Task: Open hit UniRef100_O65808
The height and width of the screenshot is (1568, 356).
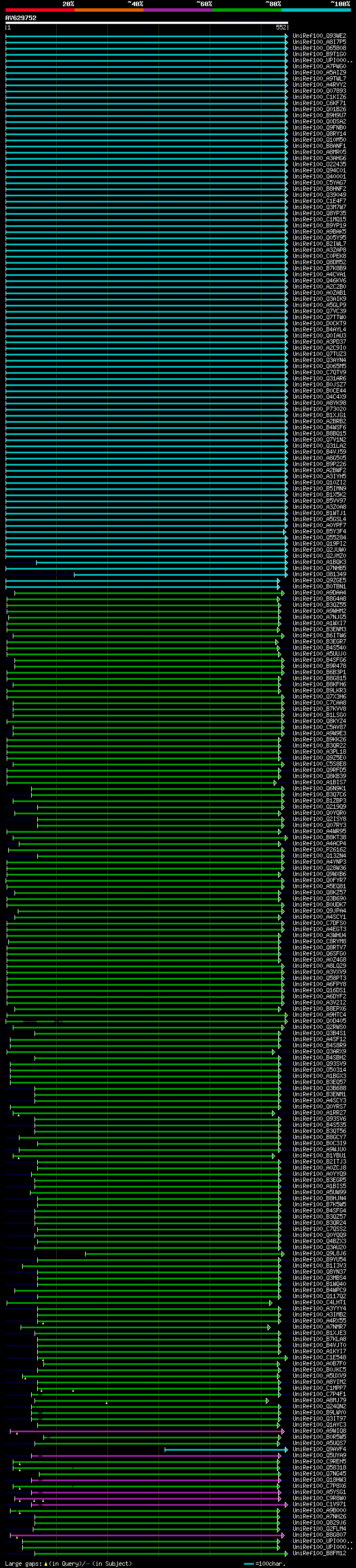Action: click(x=319, y=48)
